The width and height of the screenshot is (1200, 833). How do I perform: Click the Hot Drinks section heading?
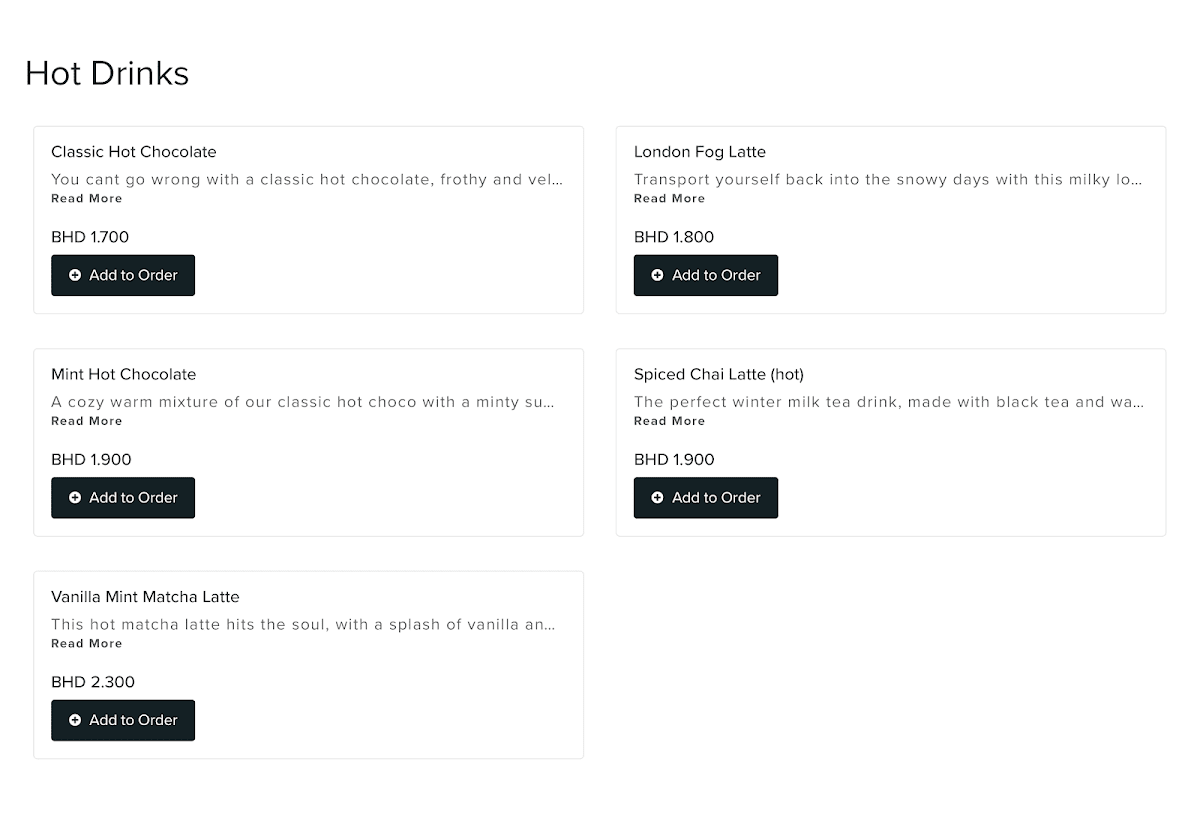(107, 73)
